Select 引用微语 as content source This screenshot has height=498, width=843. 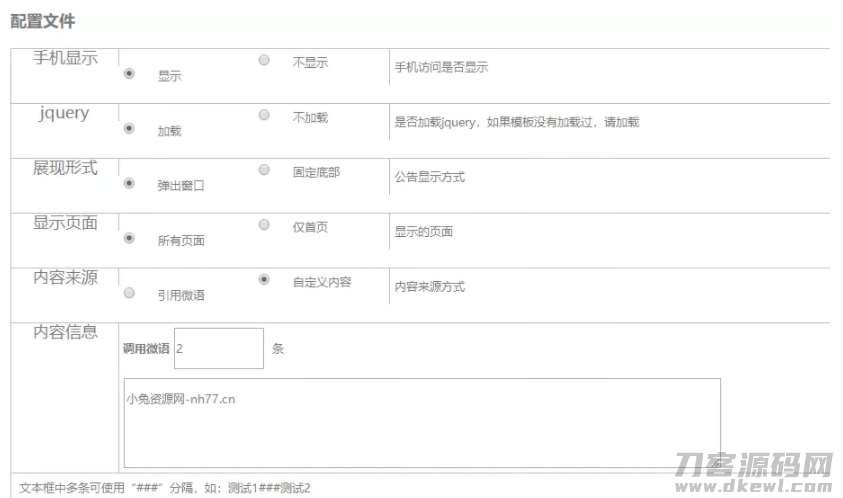[129, 293]
